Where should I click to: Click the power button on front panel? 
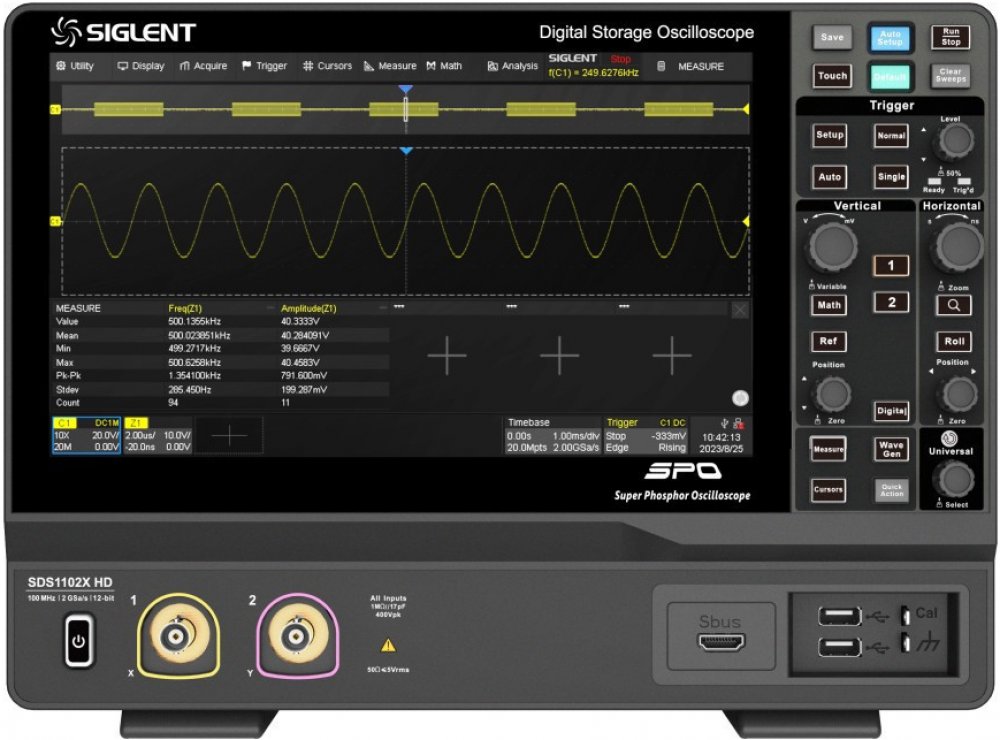point(80,641)
